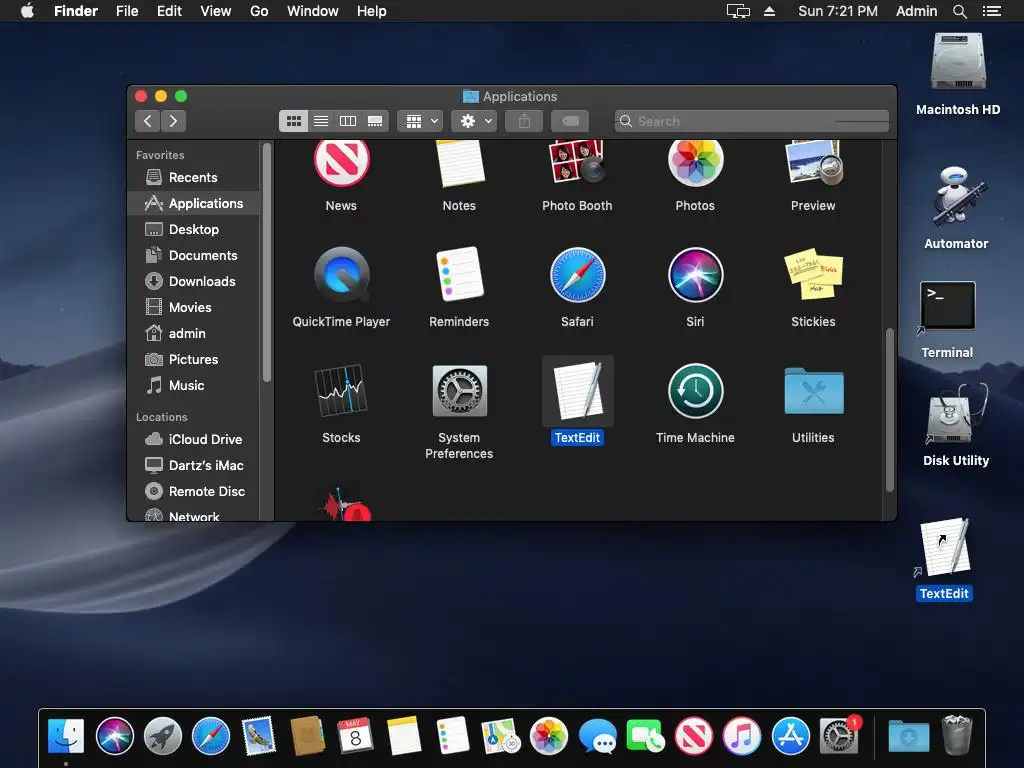This screenshot has width=1024, height=768.
Task: Select the System Preferences app in window
Action: pos(459,391)
